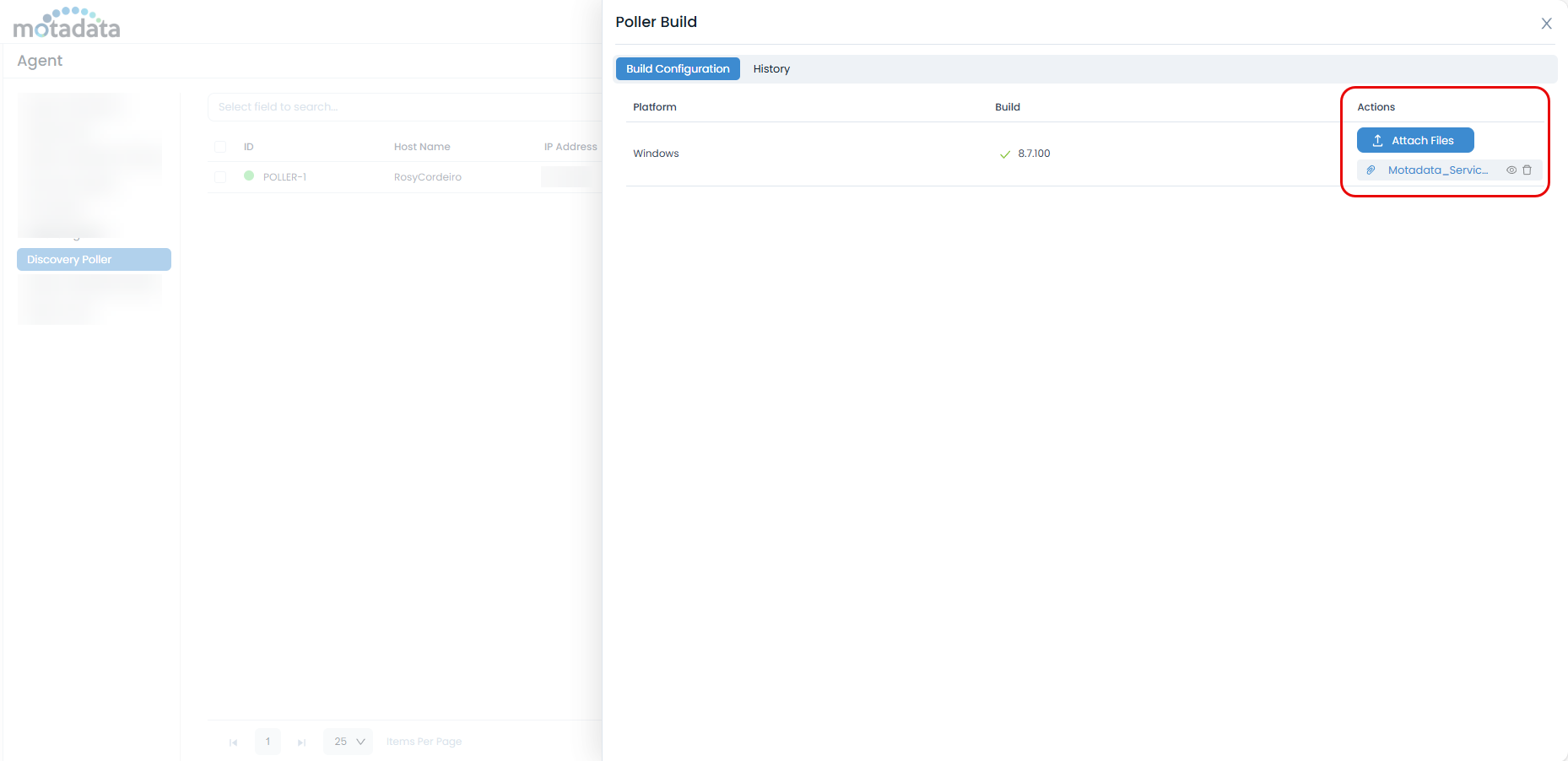
Task: Click the paperclip icon beside attached file
Action: (1371, 170)
